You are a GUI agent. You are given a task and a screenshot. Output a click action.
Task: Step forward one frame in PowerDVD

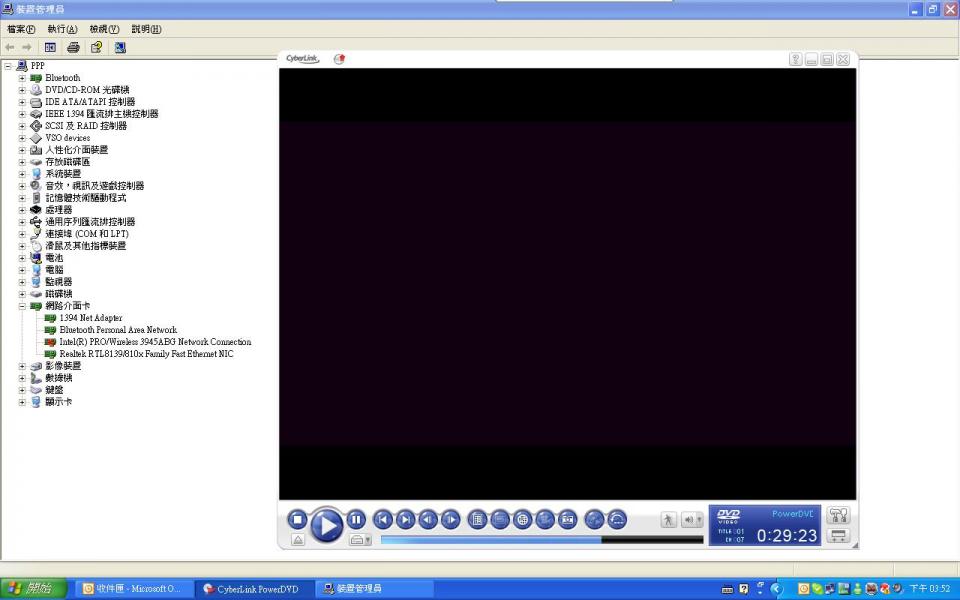point(451,520)
